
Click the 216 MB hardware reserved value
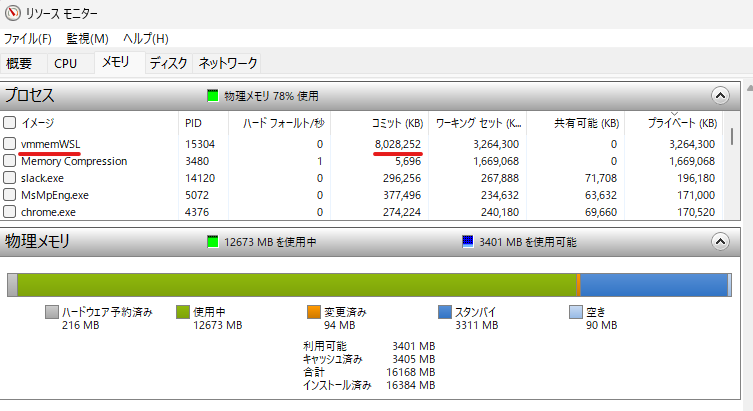[80, 325]
